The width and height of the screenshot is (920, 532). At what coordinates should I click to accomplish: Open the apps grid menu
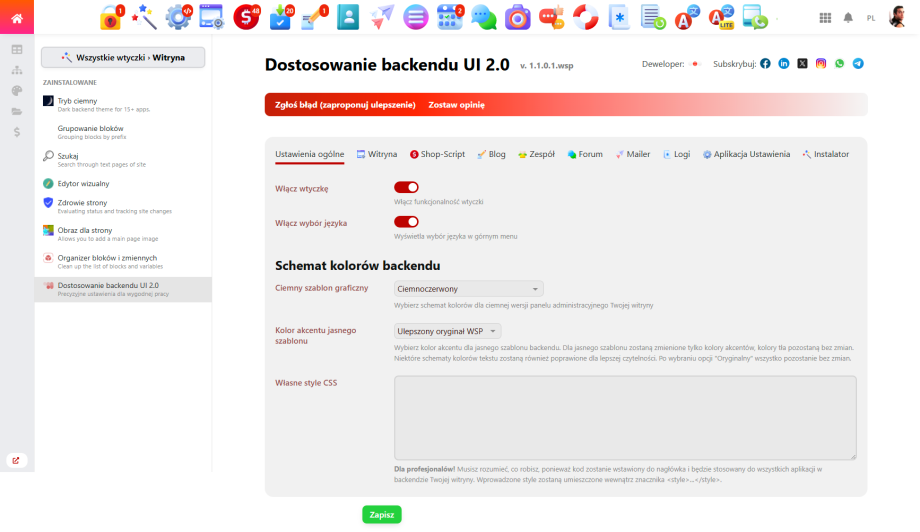point(825,18)
